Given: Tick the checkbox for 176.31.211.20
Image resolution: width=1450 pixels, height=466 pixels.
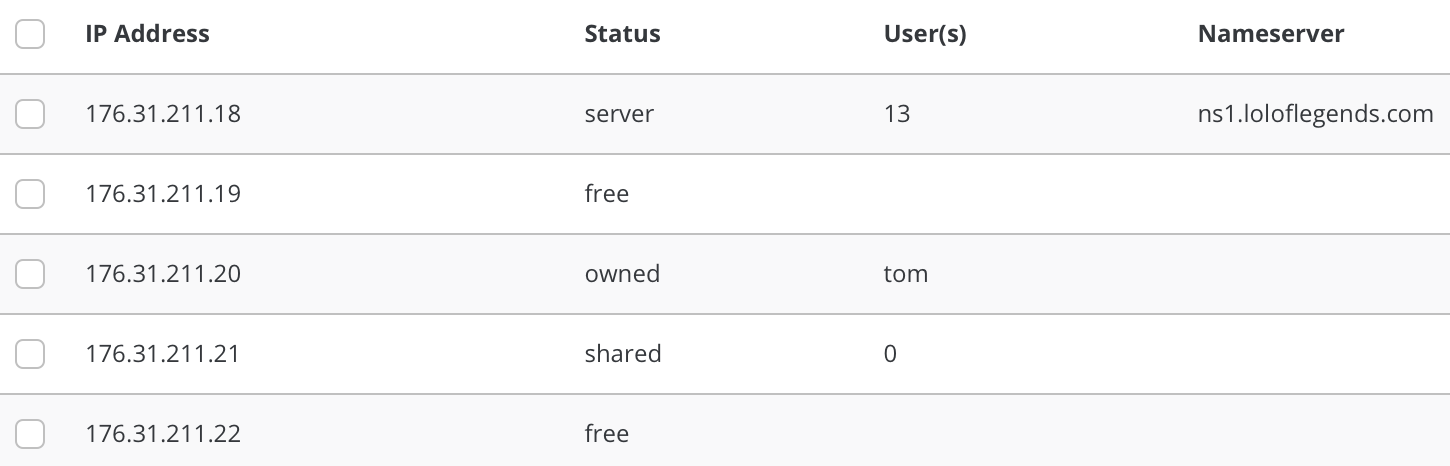Looking at the screenshot, I should 30,274.
